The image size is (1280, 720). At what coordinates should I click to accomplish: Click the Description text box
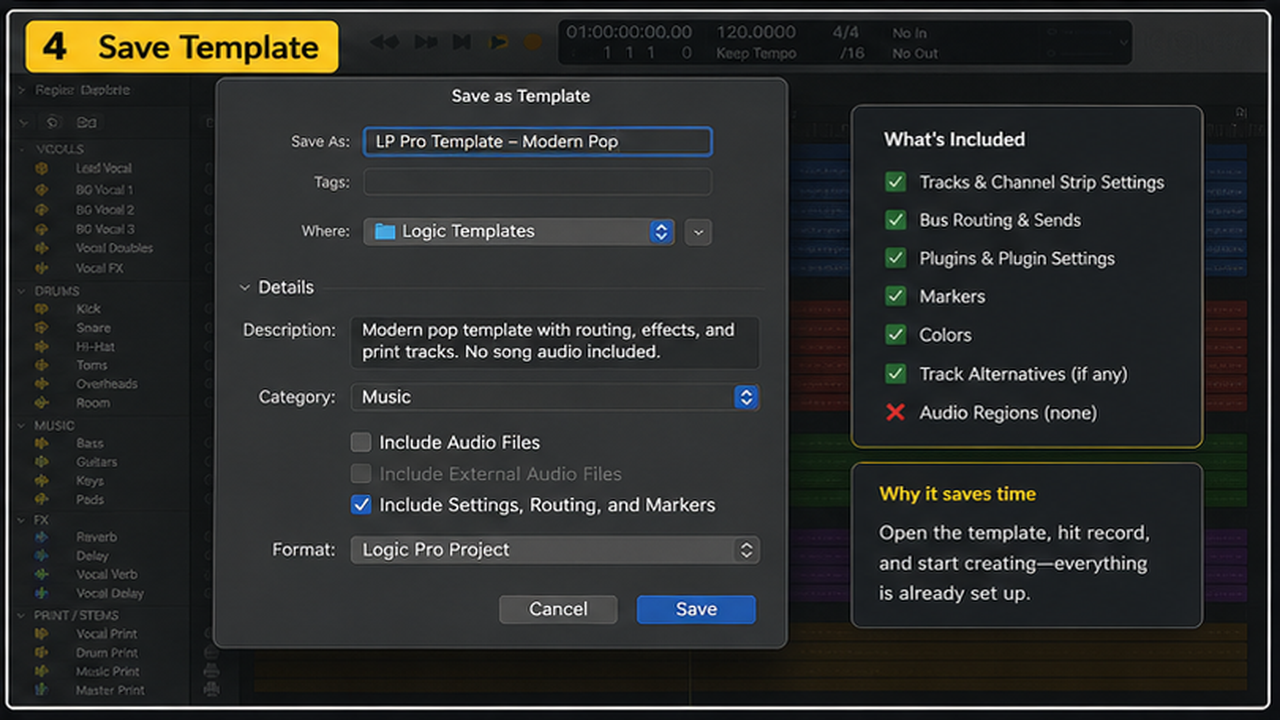pyautogui.click(x=554, y=341)
